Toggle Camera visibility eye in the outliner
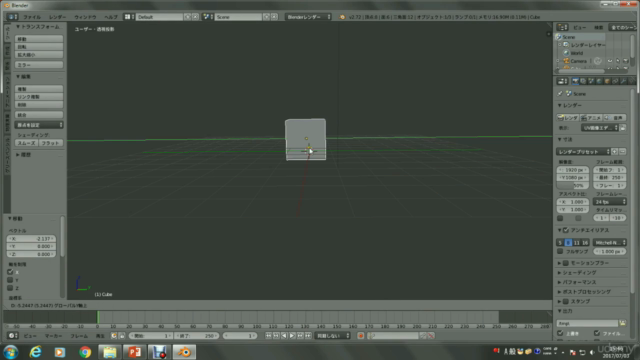This screenshot has height=360, width=640. point(610,61)
